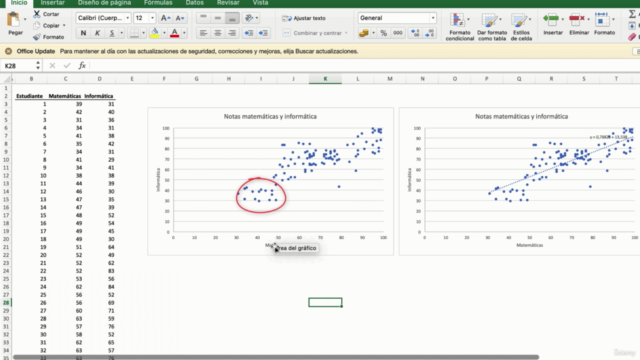Click the horizontal scrollbar at bottom
The image size is (640, 360).
276,357
